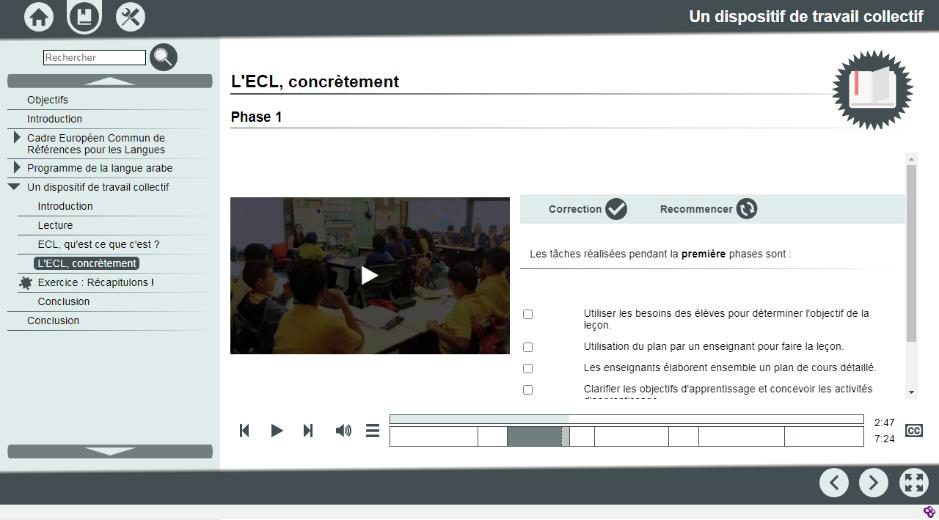The image size is (939, 520).
Task: Go to previous page arrow
Action: click(835, 483)
